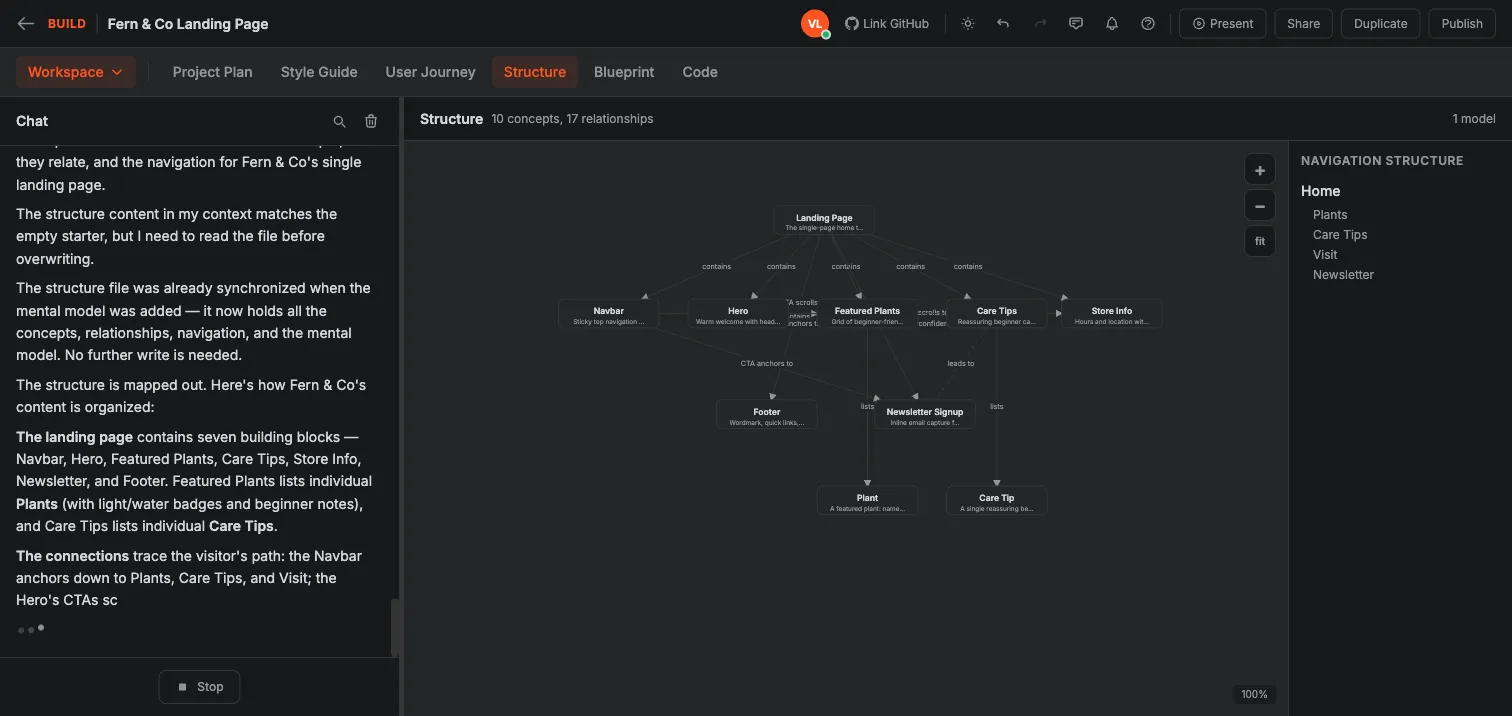The image size is (1512, 716).
Task: Switch to the User Journey tab
Action: click(x=430, y=72)
